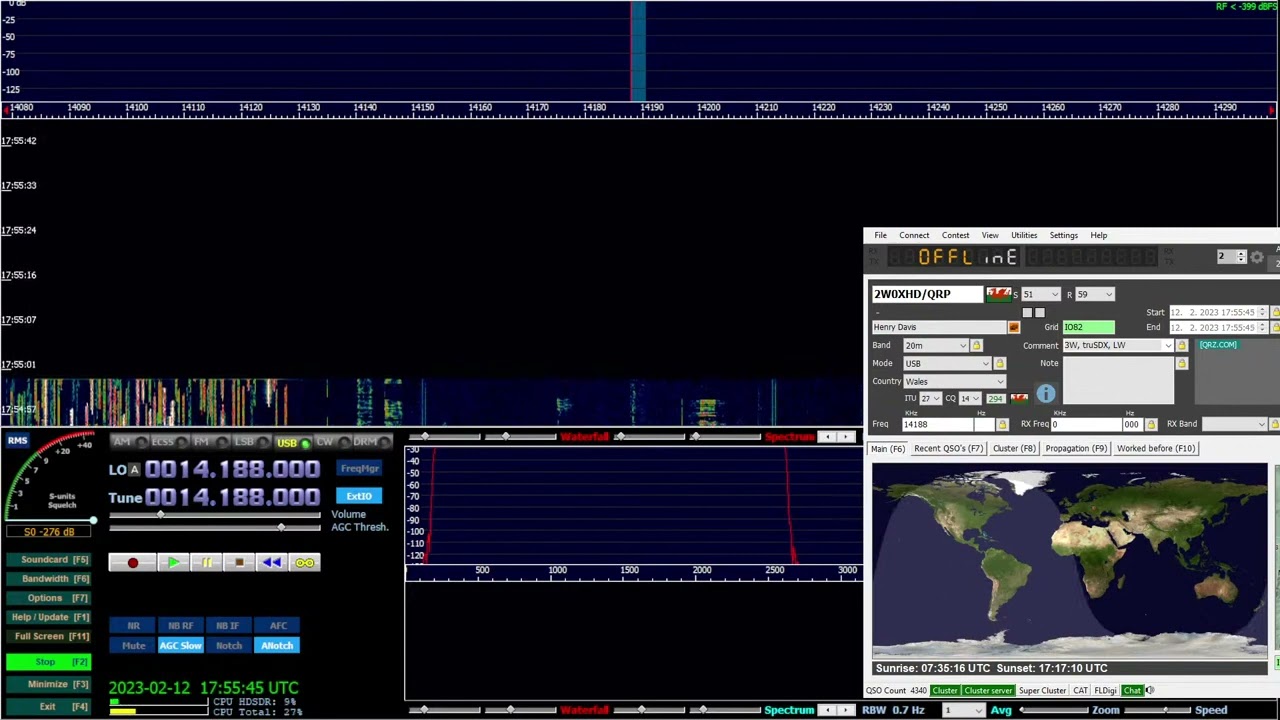Screen dimensions: 1280x720
Task: Click the green play button
Action: (x=172, y=563)
